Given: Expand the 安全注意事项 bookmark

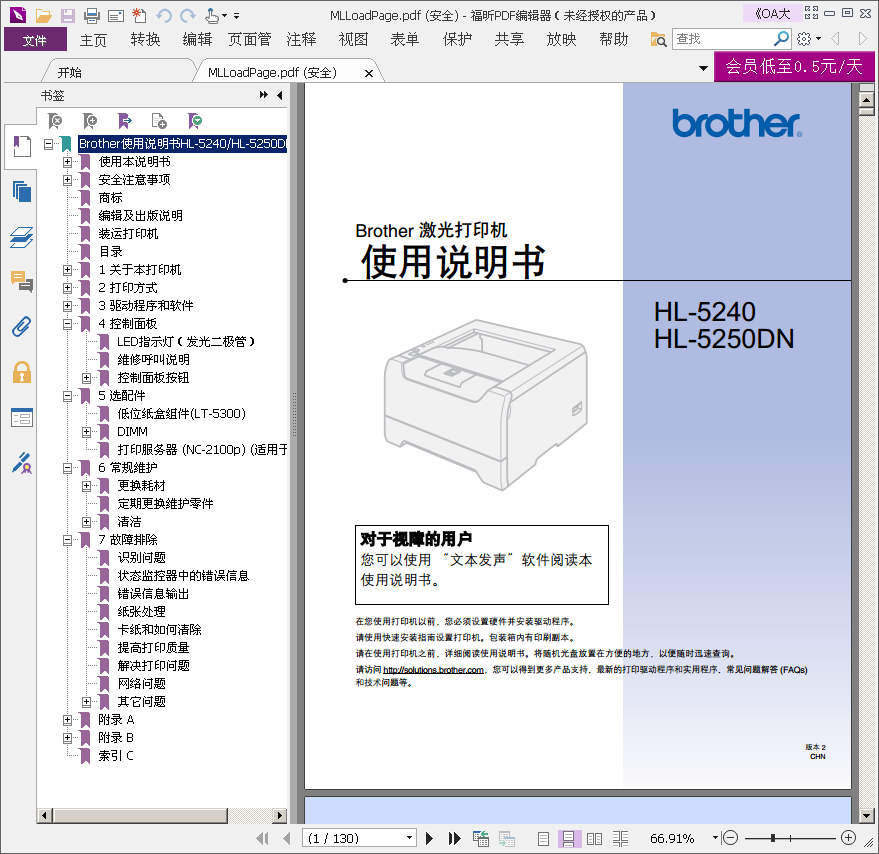Looking at the screenshot, I should pos(67,180).
